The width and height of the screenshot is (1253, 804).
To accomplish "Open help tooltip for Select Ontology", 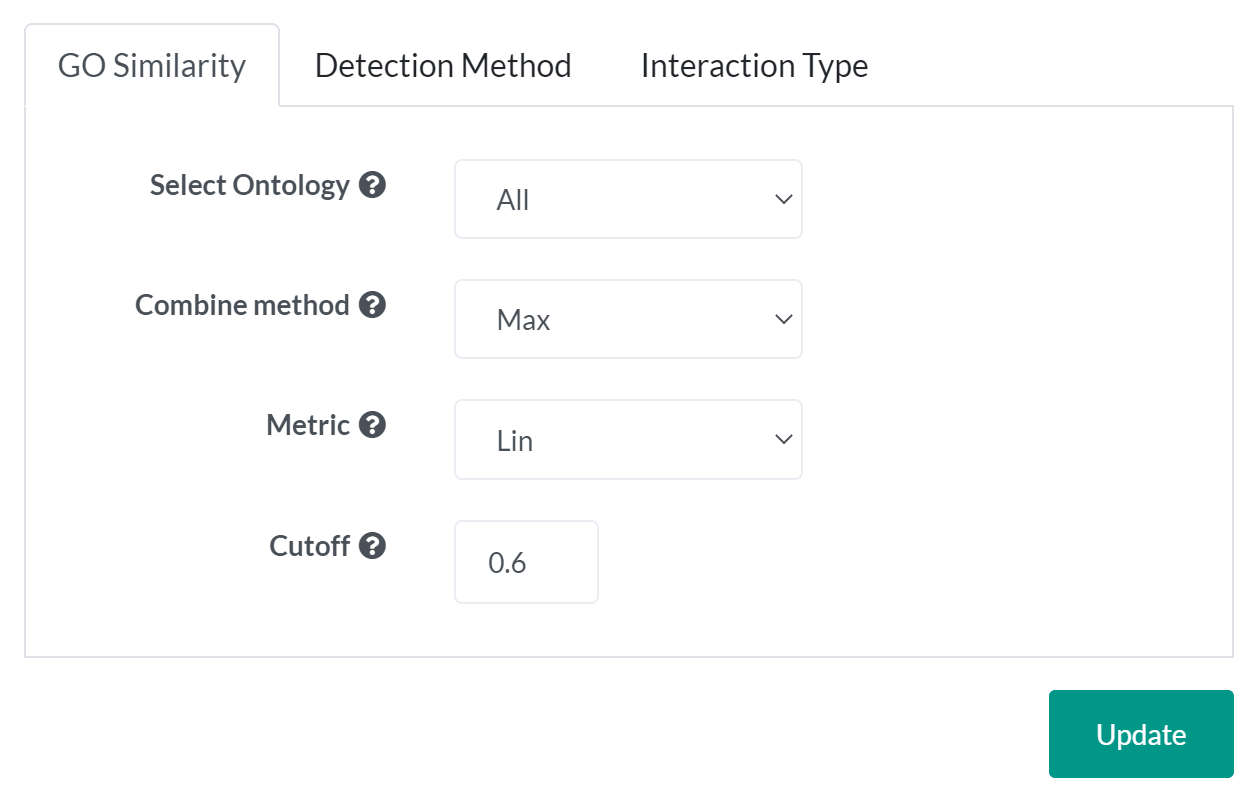I will (372, 185).
